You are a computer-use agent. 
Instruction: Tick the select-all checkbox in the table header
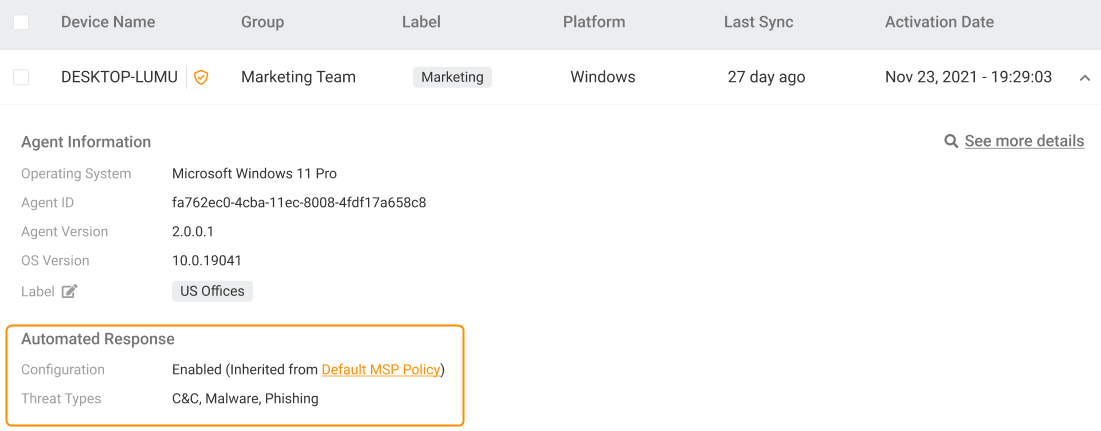pyautogui.click(x=21, y=22)
